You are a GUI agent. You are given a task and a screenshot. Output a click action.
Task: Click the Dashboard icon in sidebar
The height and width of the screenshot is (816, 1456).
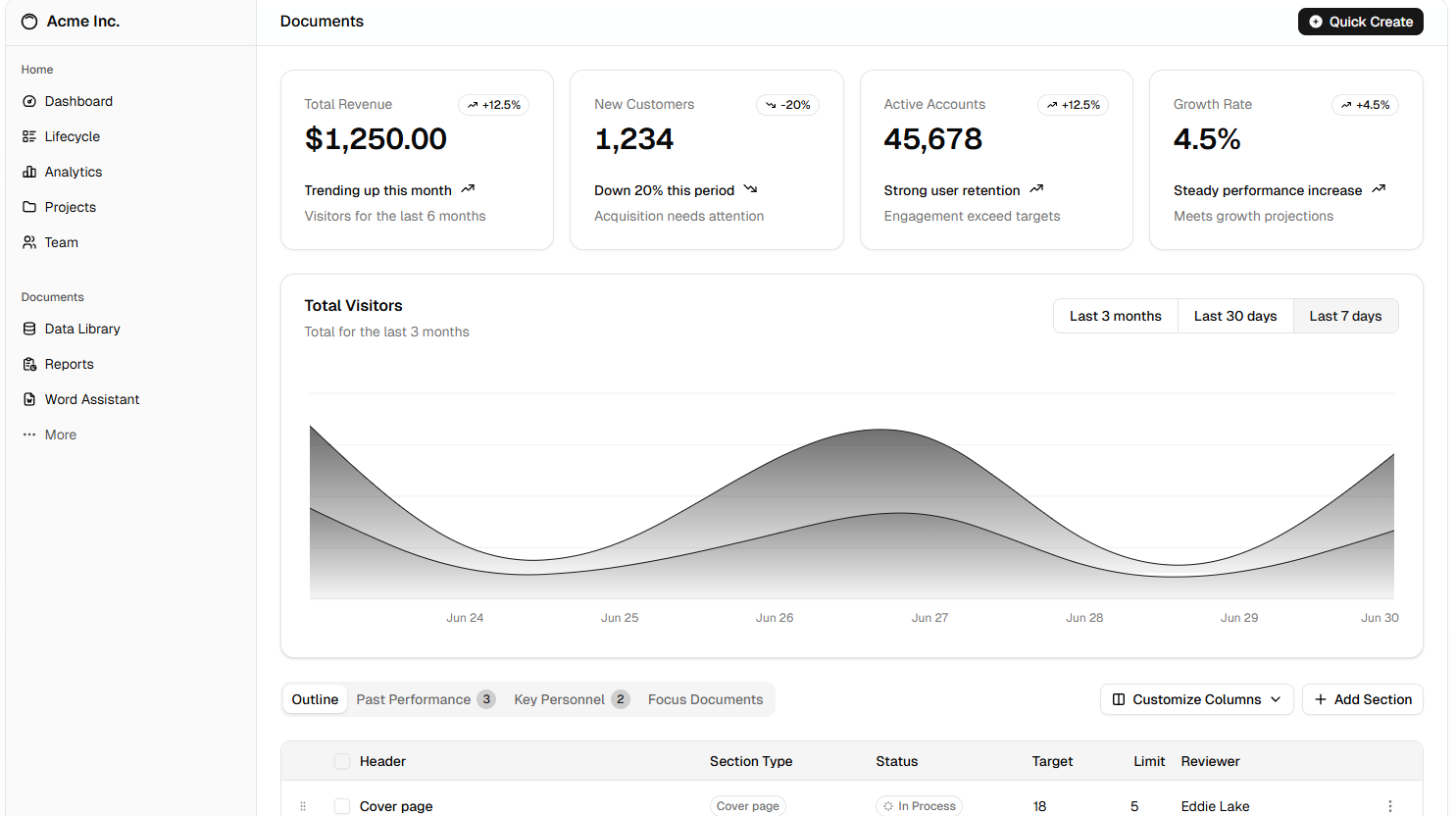click(29, 101)
